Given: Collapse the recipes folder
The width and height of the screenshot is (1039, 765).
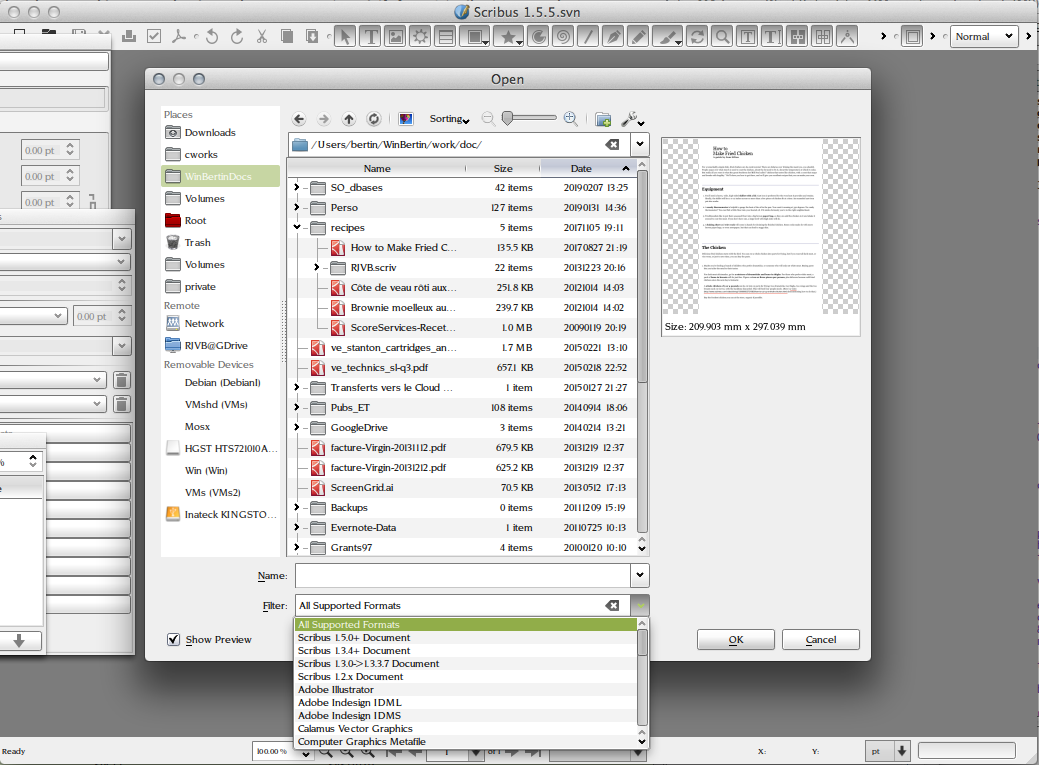Looking at the screenshot, I should (x=297, y=228).
